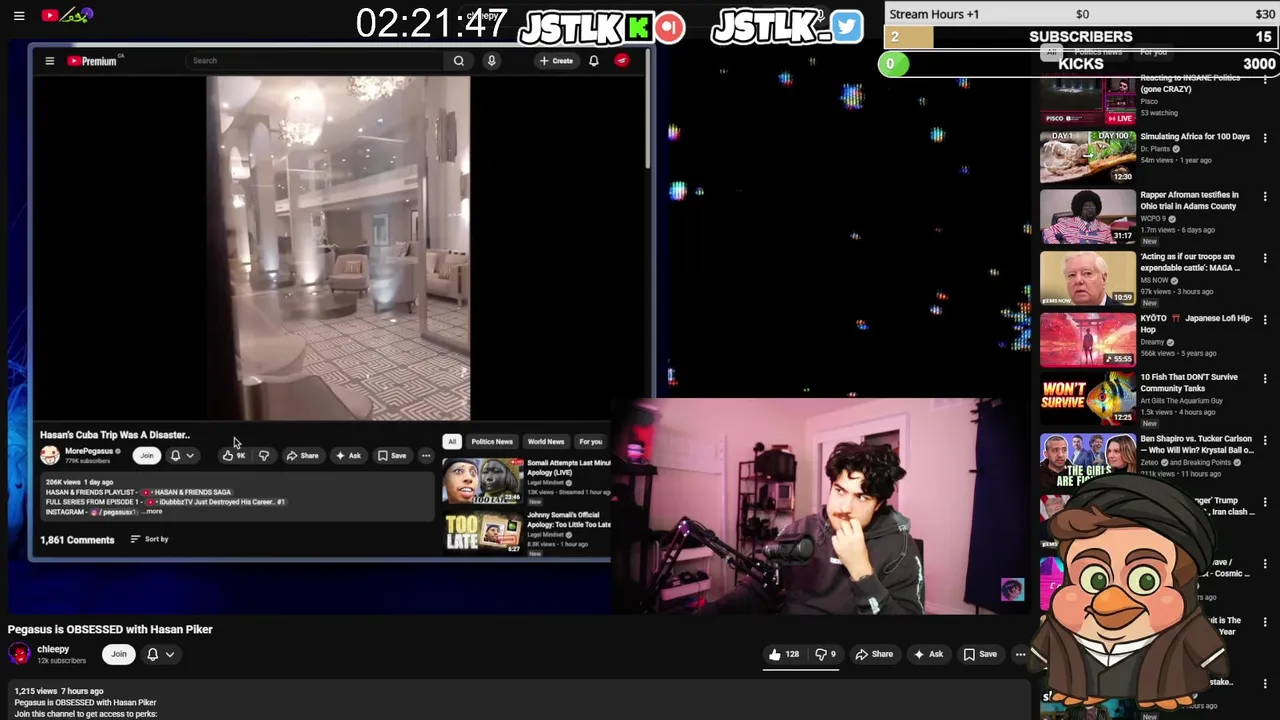This screenshot has height=720, width=1280.
Task: Open notifications bell in inner window header
Action: tap(594, 61)
